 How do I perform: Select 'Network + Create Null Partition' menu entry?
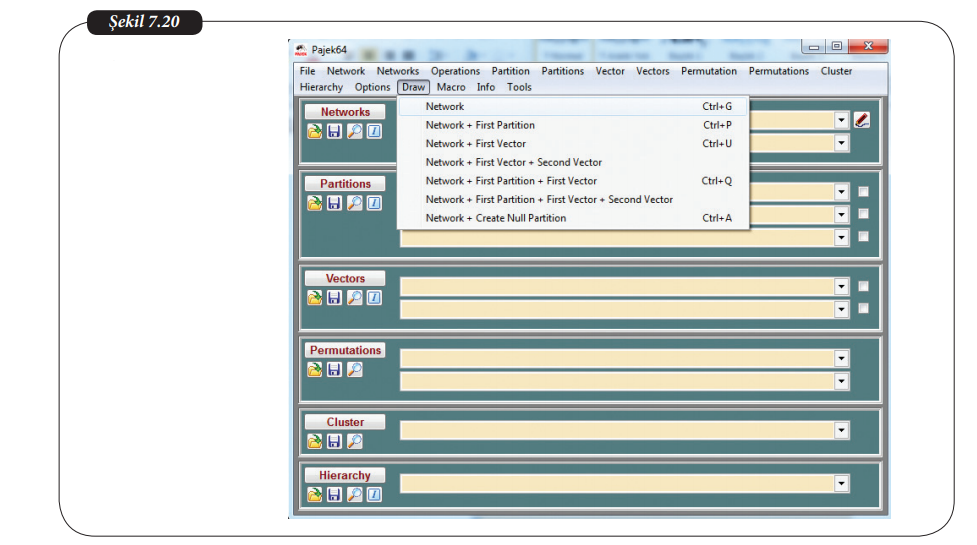tap(495, 218)
